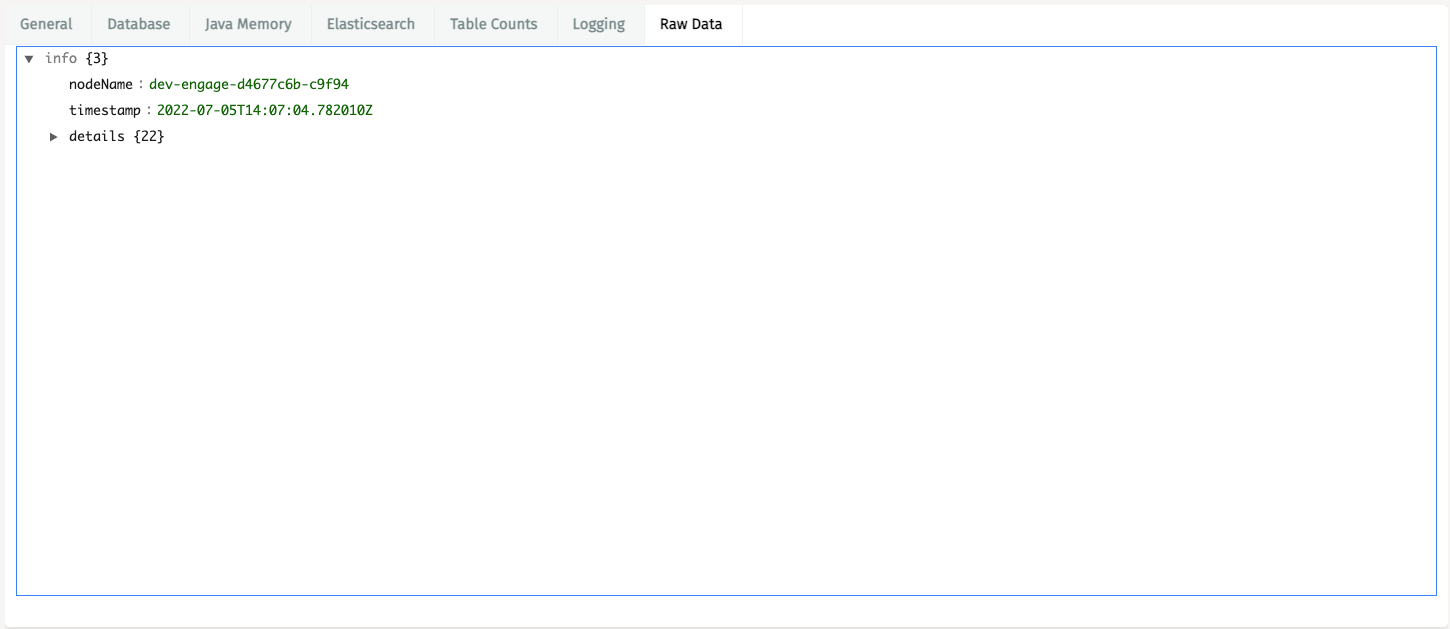Open the Database tab
This screenshot has width=1450, height=629.
138,23
